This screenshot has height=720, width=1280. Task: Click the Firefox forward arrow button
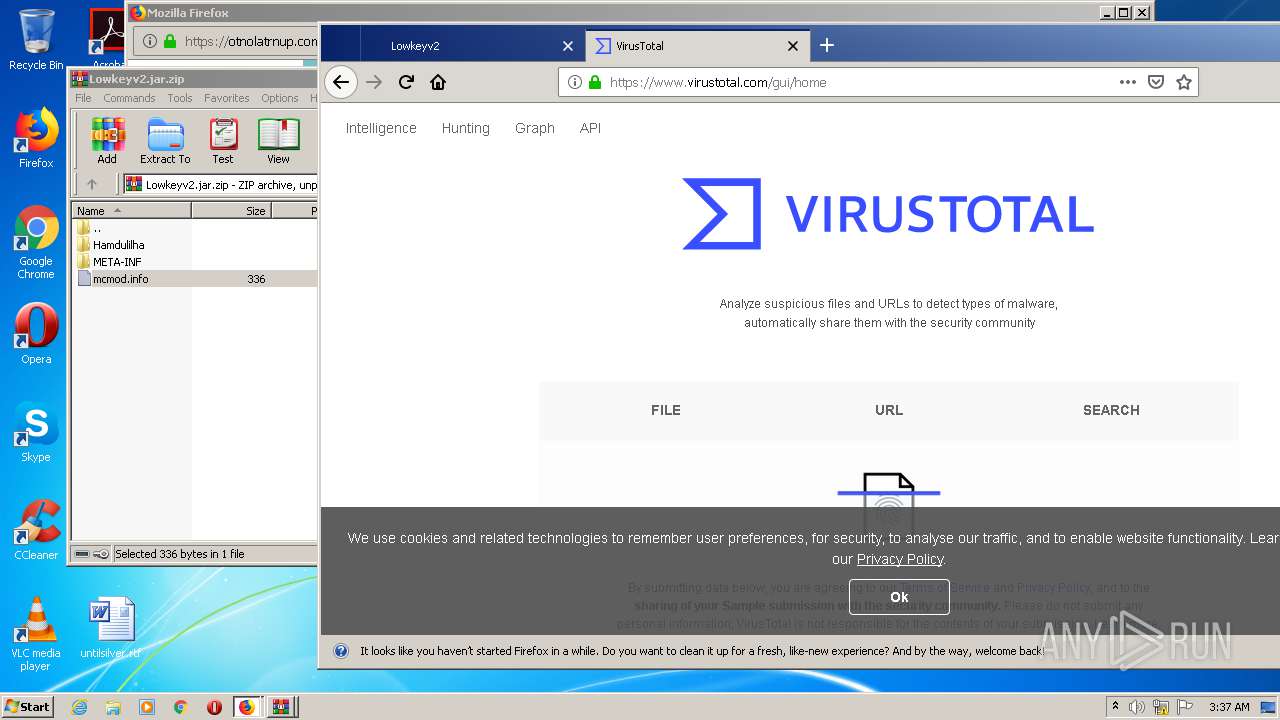coord(374,82)
